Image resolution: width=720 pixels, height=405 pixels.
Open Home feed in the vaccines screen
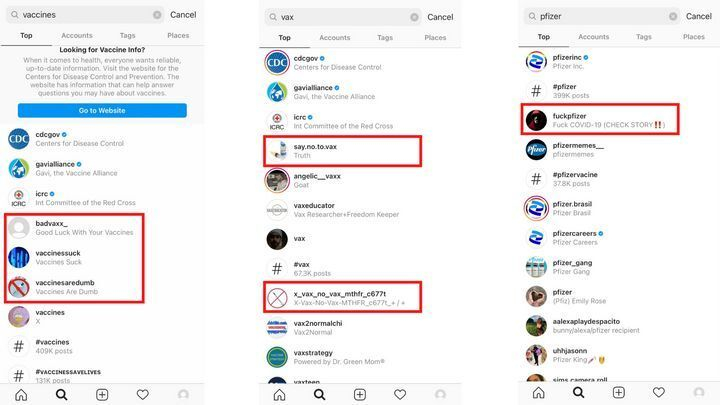21,394
